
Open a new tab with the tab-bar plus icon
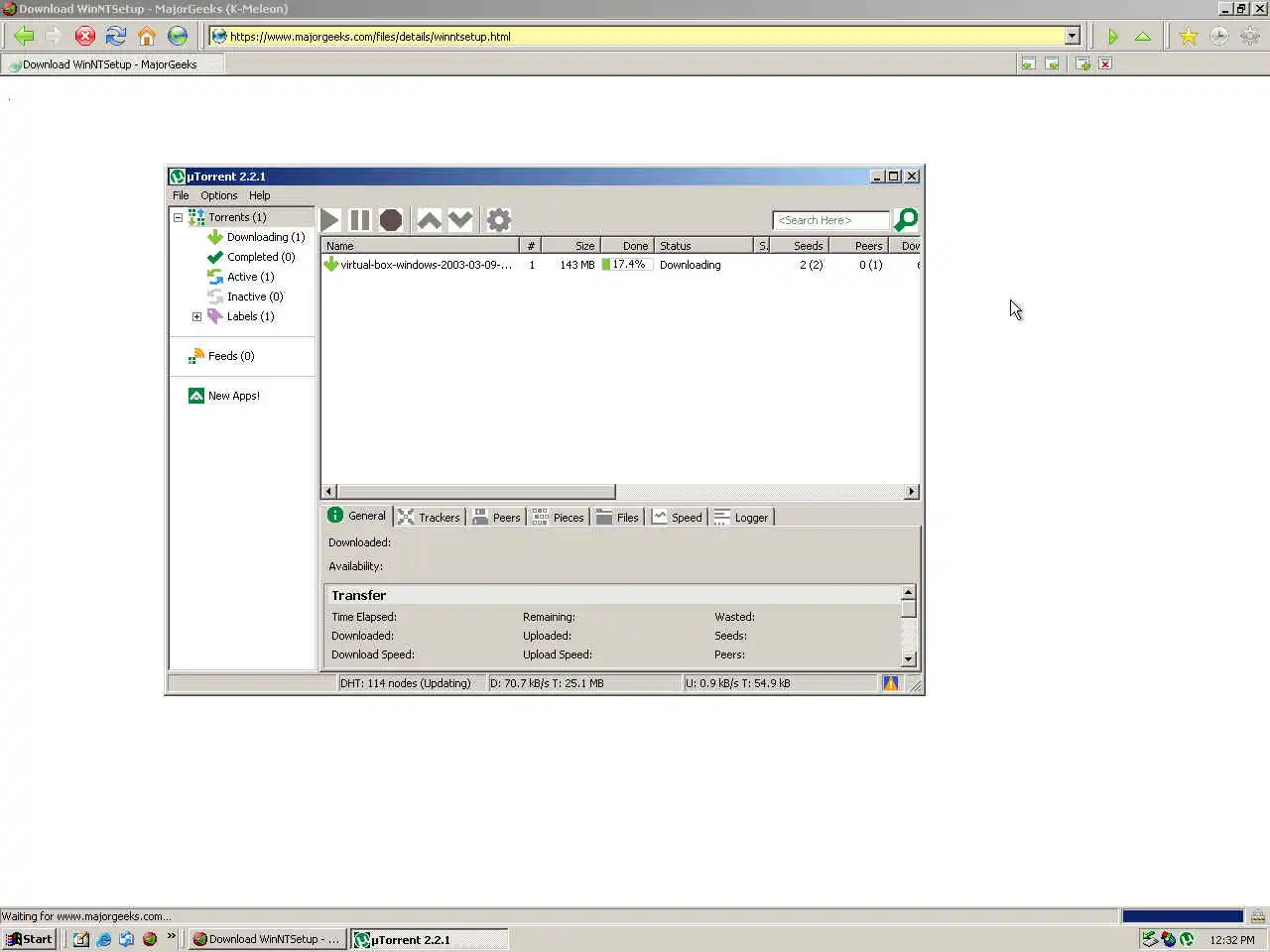point(1082,63)
